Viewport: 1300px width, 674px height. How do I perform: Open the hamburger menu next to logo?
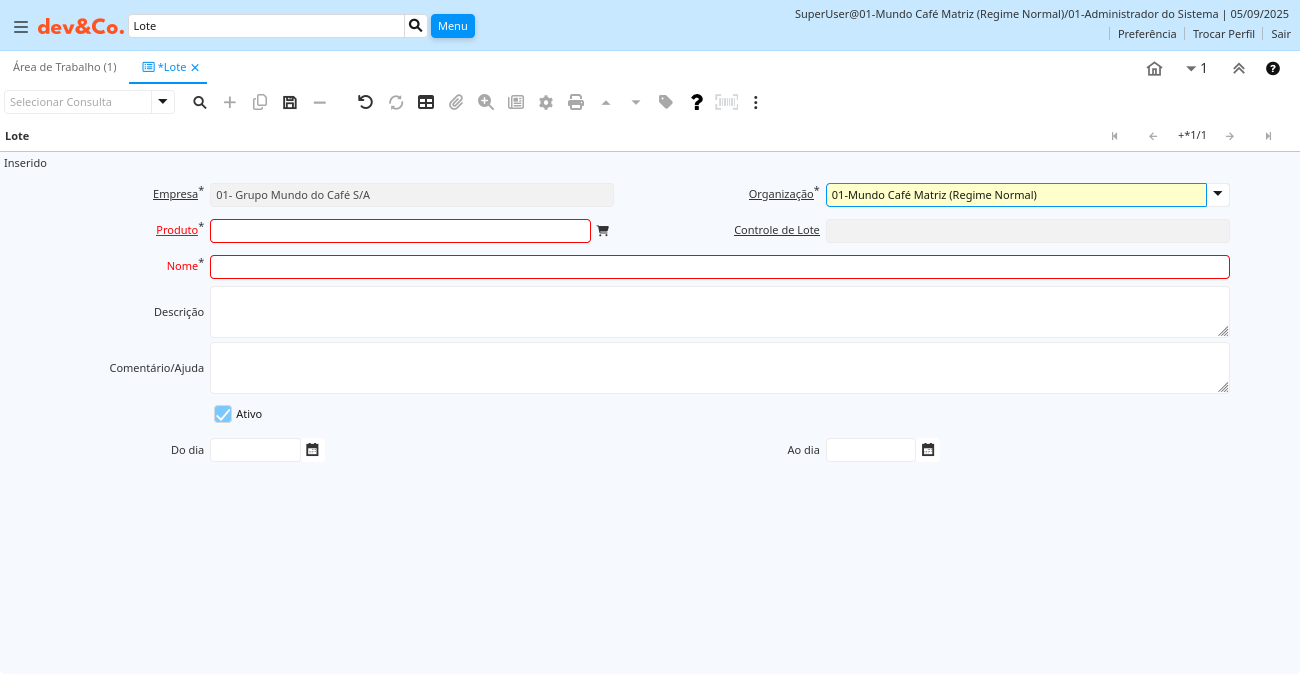coord(20,27)
